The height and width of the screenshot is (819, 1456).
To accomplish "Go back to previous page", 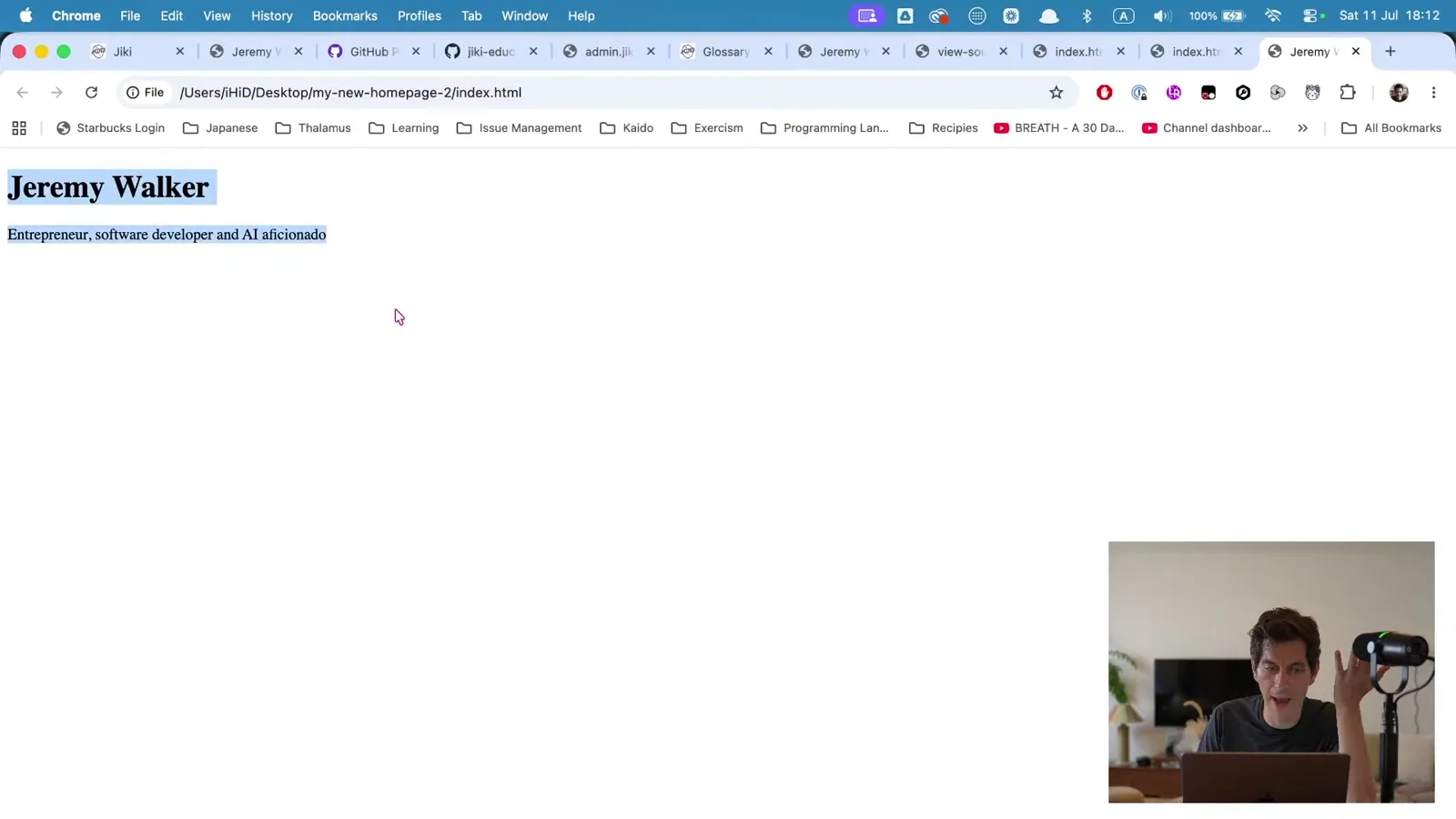I will [23, 92].
